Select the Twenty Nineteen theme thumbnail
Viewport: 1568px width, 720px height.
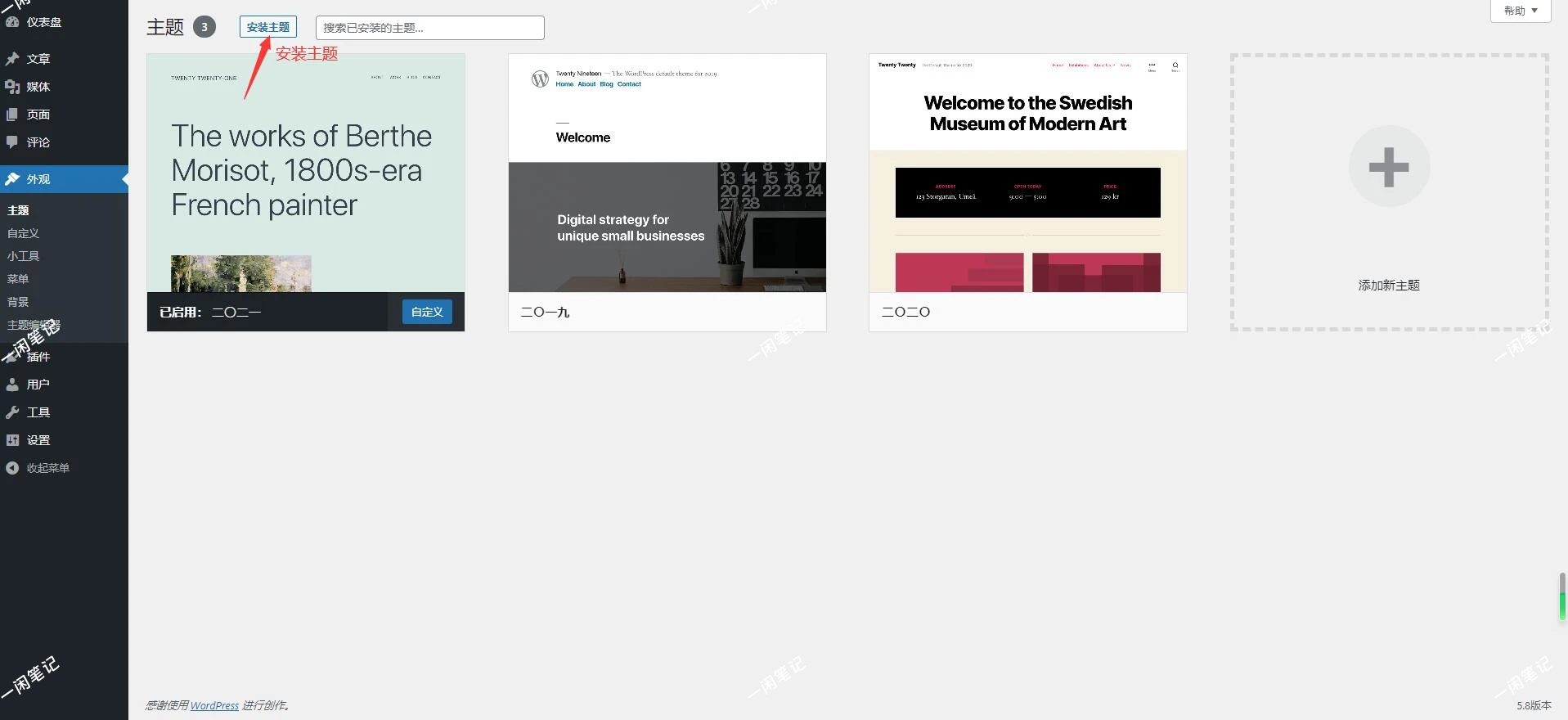tap(667, 173)
